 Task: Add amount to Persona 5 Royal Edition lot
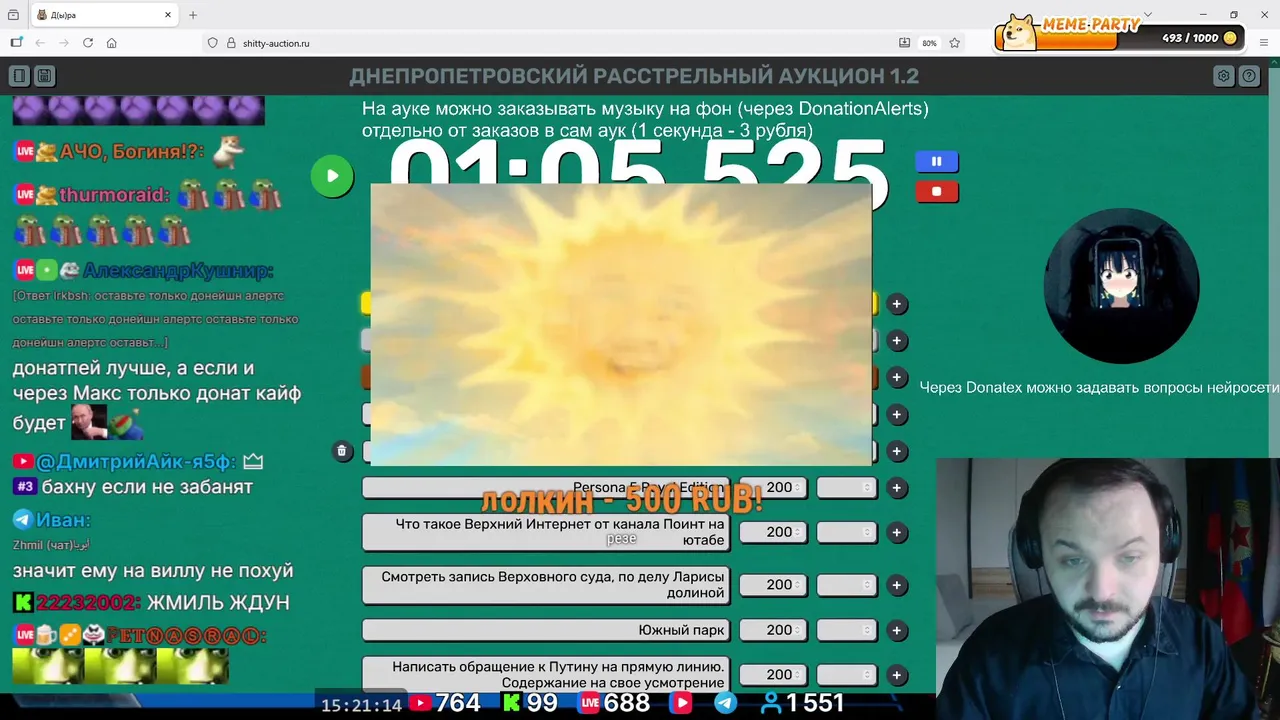(x=897, y=488)
